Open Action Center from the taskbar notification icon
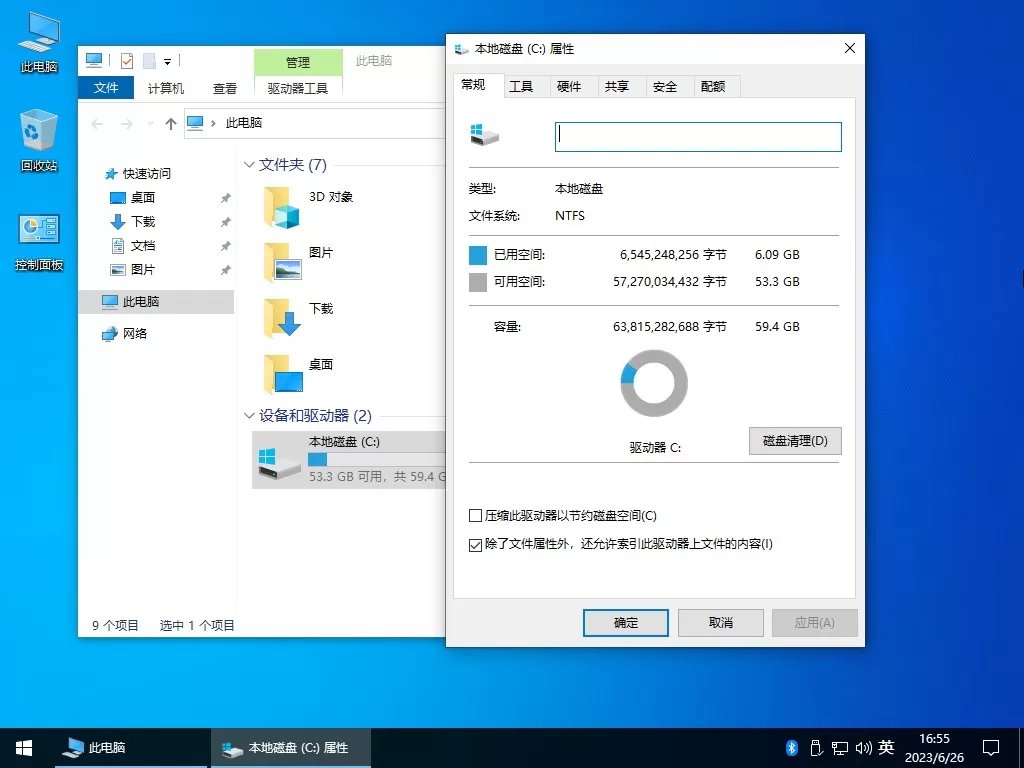The height and width of the screenshot is (768, 1024). pyautogui.click(x=990, y=747)
